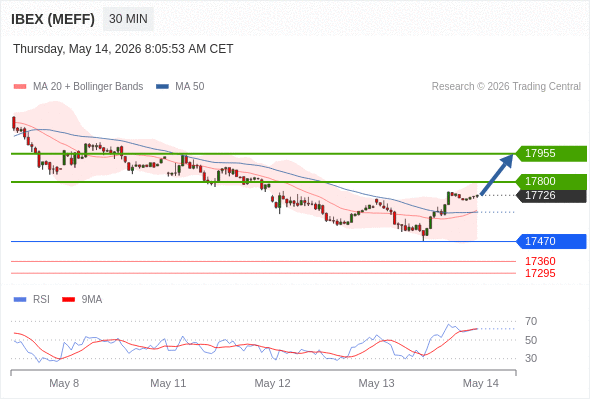Select the May 8 date marker
The image size is (590, 400).
64,383
